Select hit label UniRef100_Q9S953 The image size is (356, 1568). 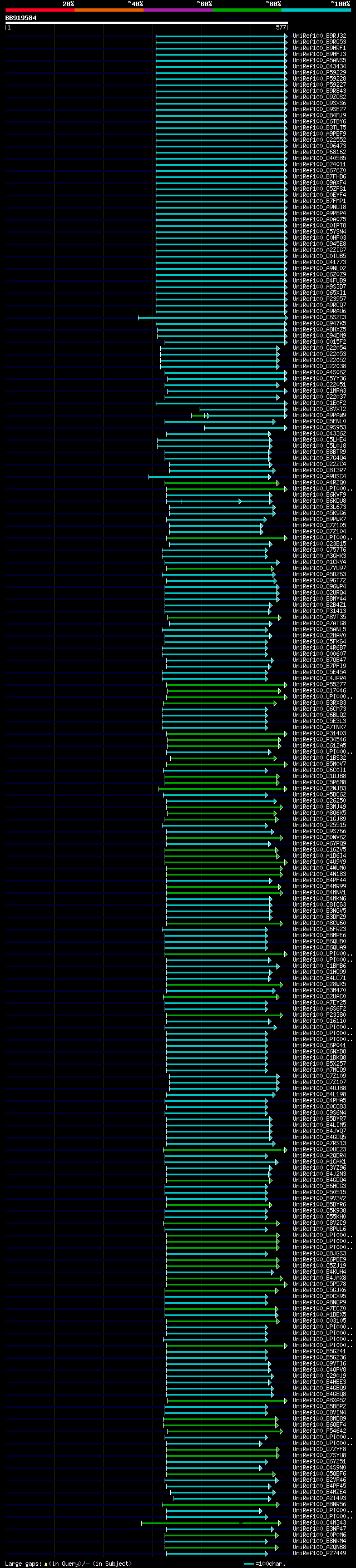click(319, 428)
